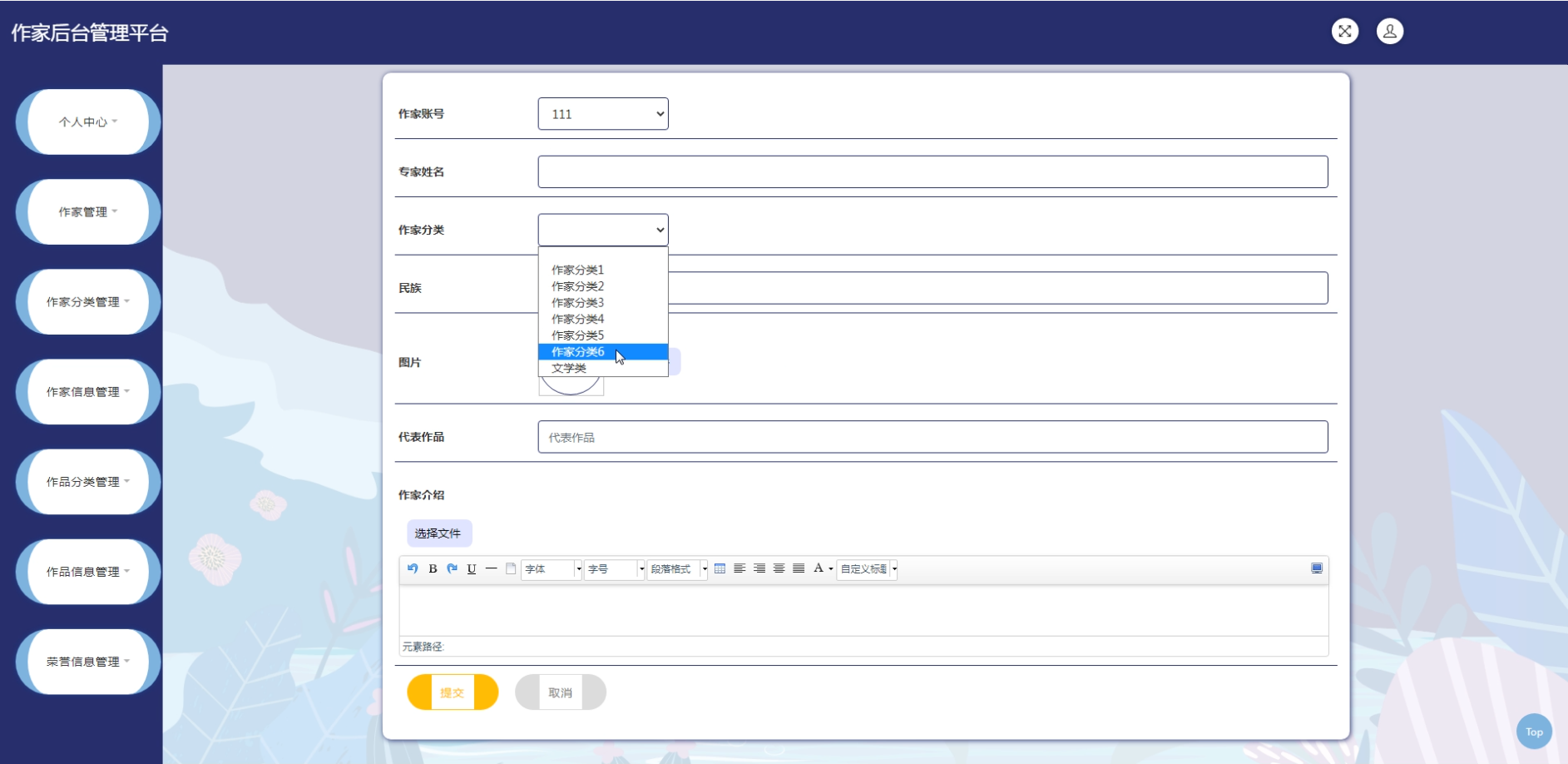Select option 文学类
The width and height of the screenshot is (1568, 764).
click(603, 368)
